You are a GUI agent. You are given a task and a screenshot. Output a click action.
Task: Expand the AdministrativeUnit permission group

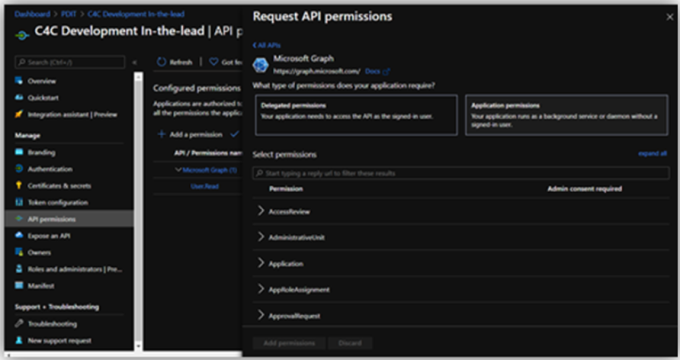[261, 237]
